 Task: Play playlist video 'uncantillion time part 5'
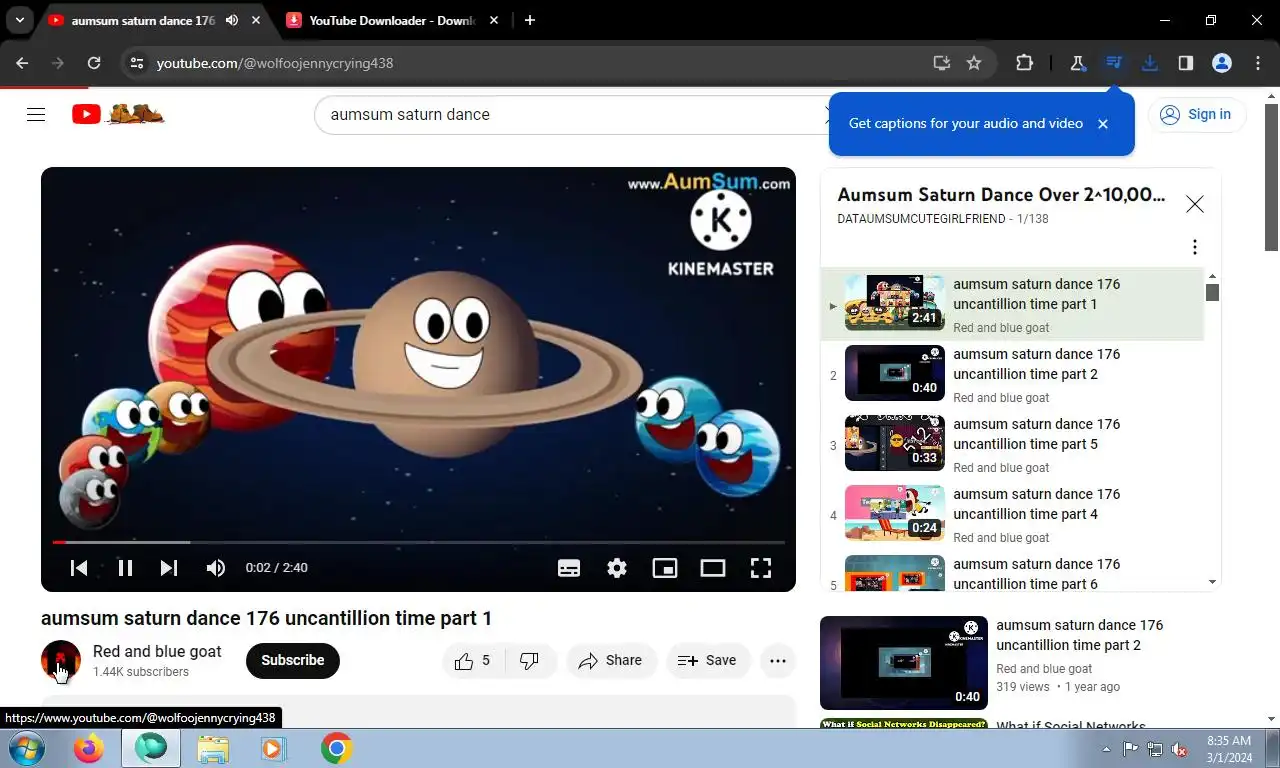1012,444
